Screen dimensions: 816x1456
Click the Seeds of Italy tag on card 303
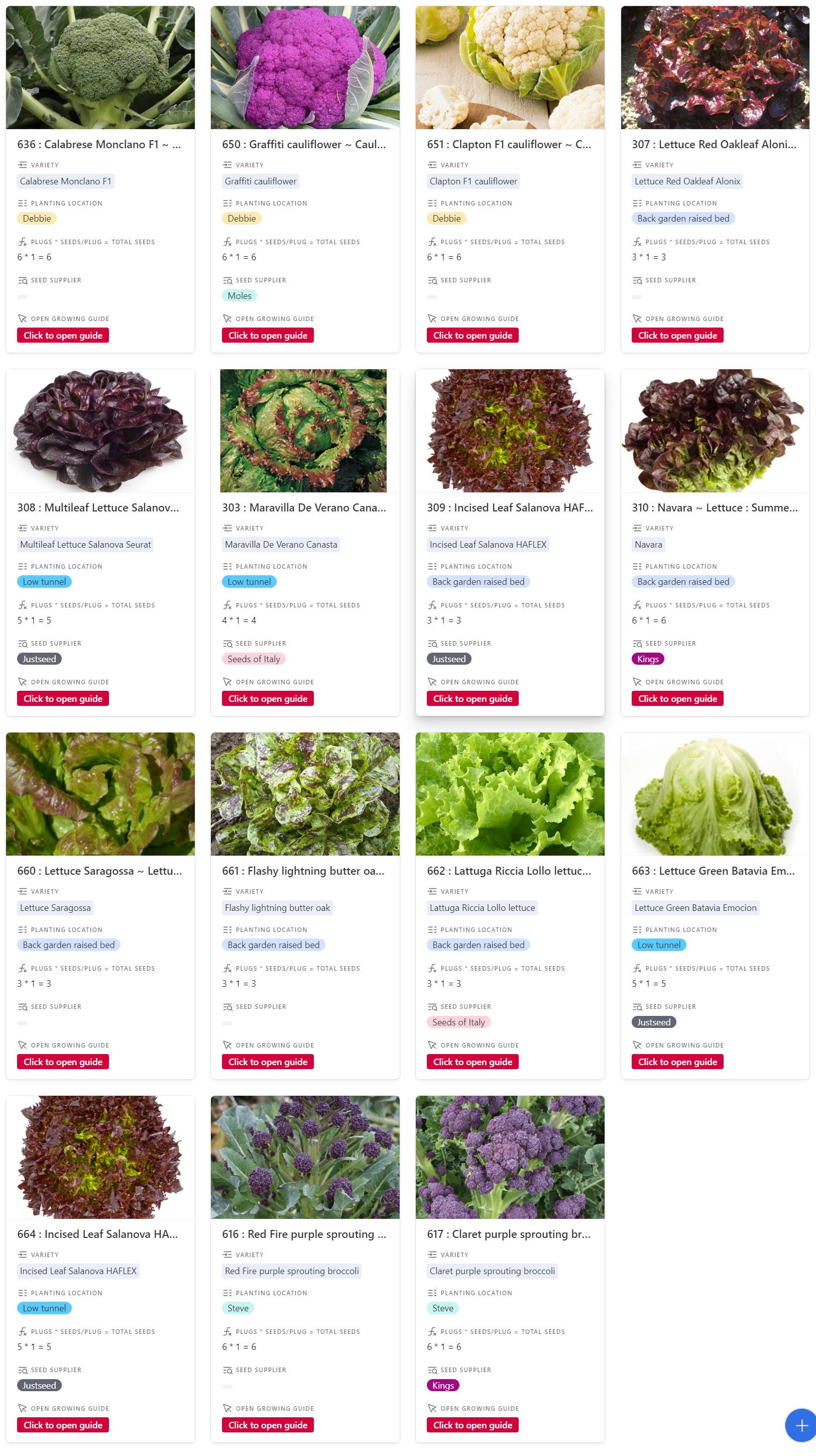pos(254,659)
